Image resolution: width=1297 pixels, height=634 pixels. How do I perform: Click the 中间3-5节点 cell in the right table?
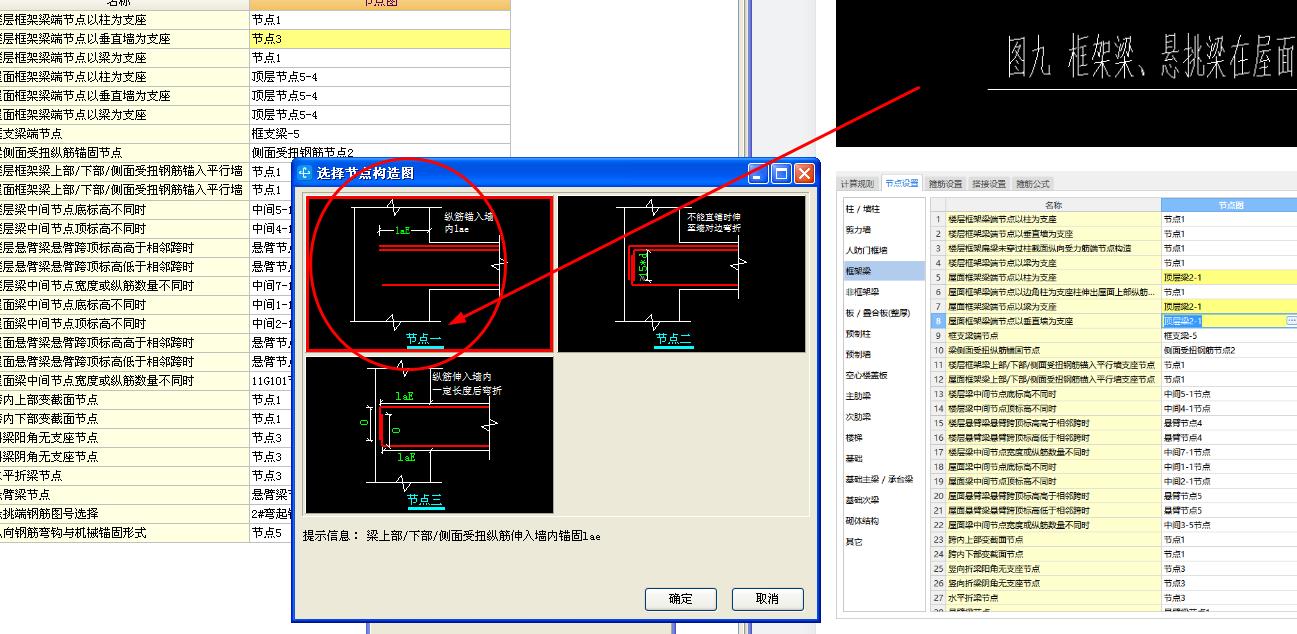pyautogui.click(x=1229, y=525)
